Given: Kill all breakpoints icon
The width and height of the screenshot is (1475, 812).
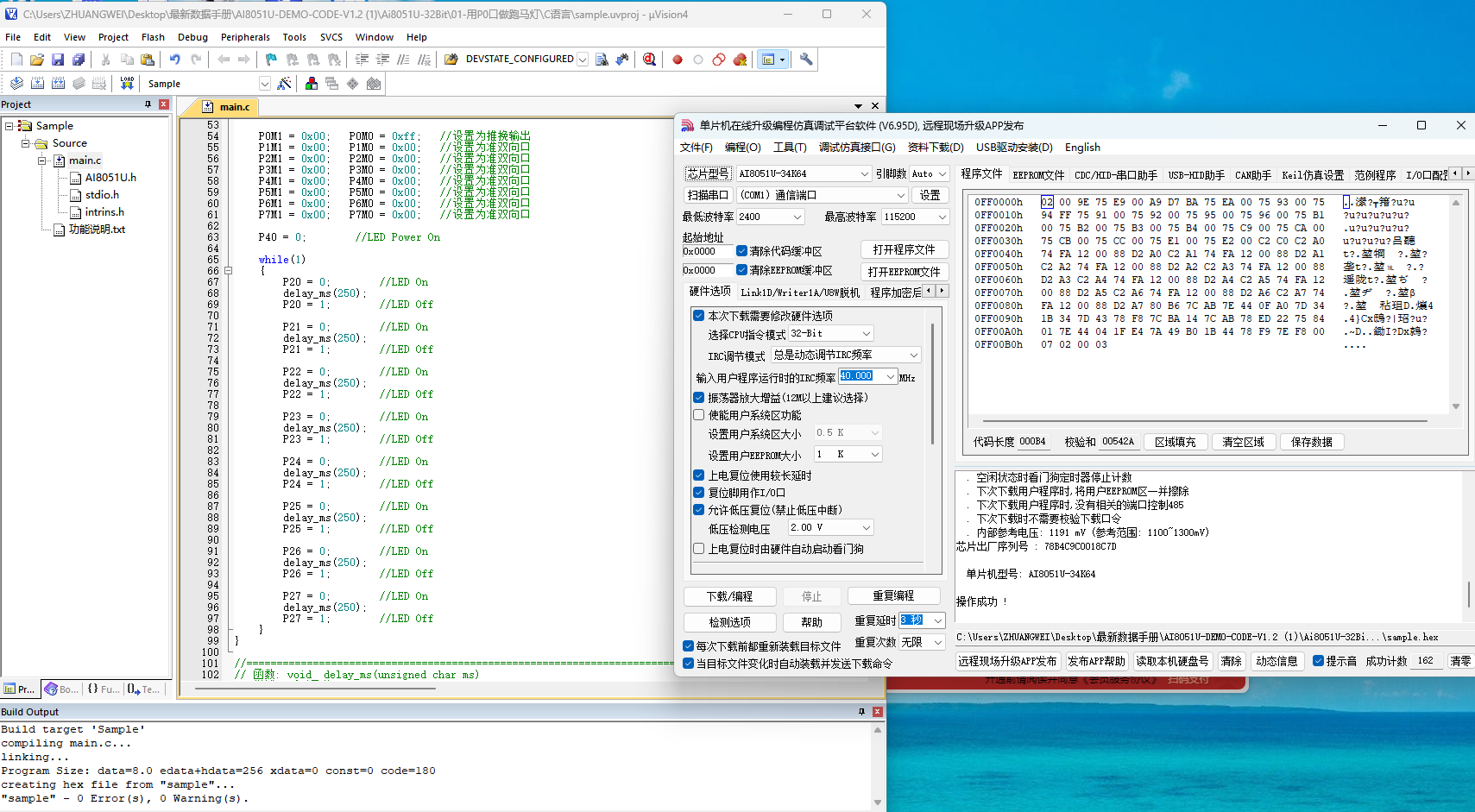Looking at the screenshot, I should pos(740,60).
